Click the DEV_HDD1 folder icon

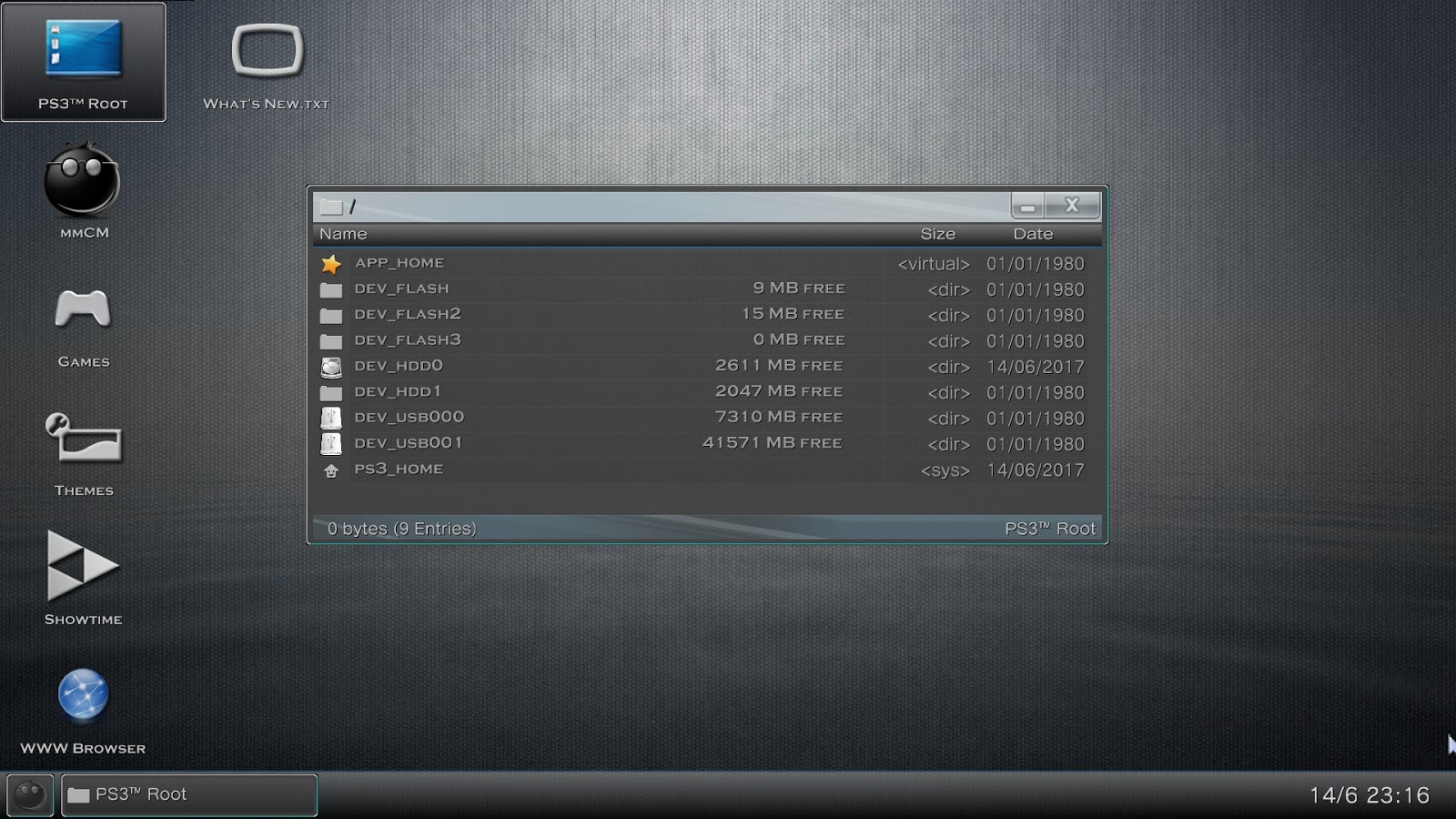pos(331,393)
